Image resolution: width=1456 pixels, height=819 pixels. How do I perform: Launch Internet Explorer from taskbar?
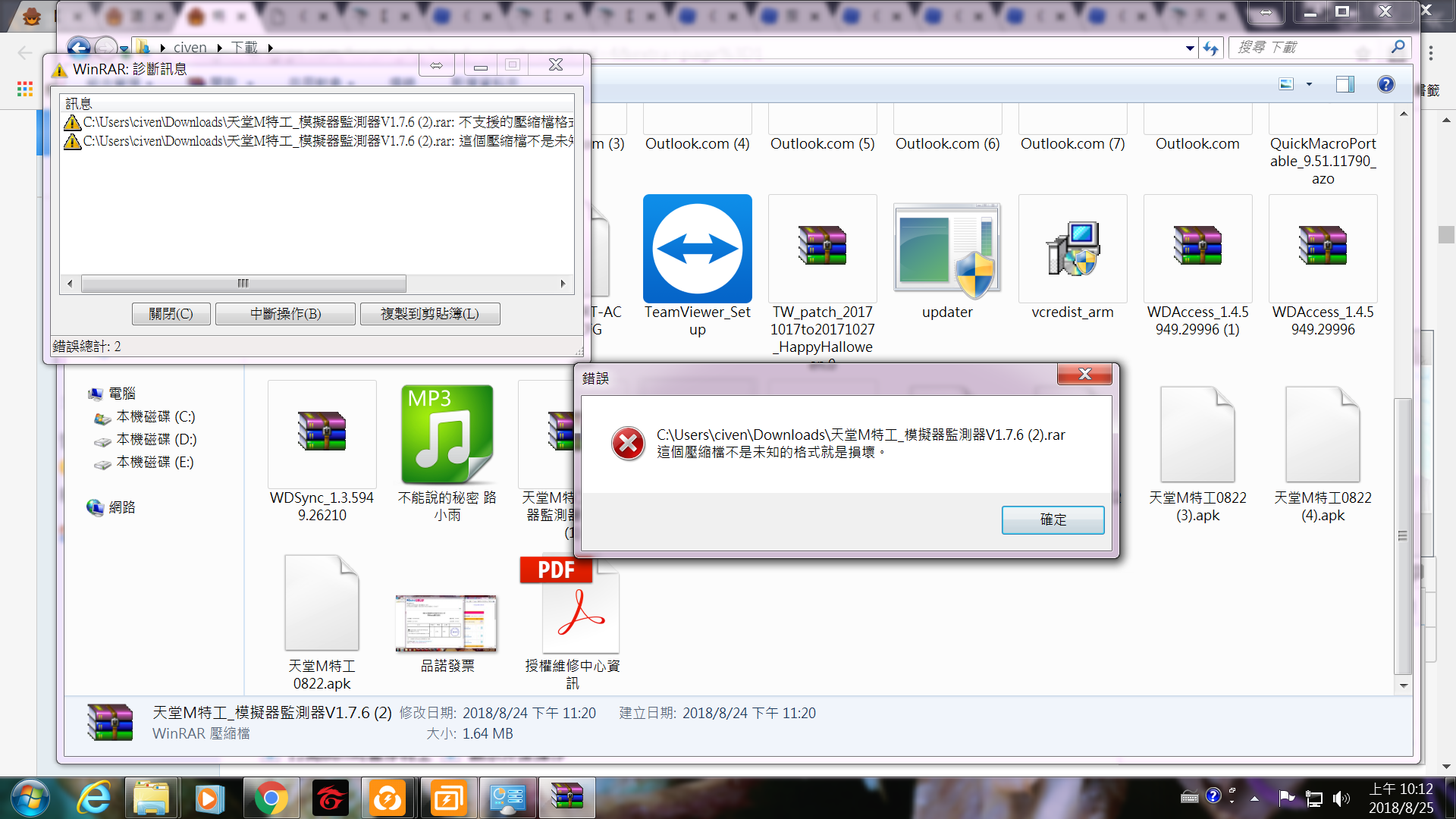tap(94, 799)
